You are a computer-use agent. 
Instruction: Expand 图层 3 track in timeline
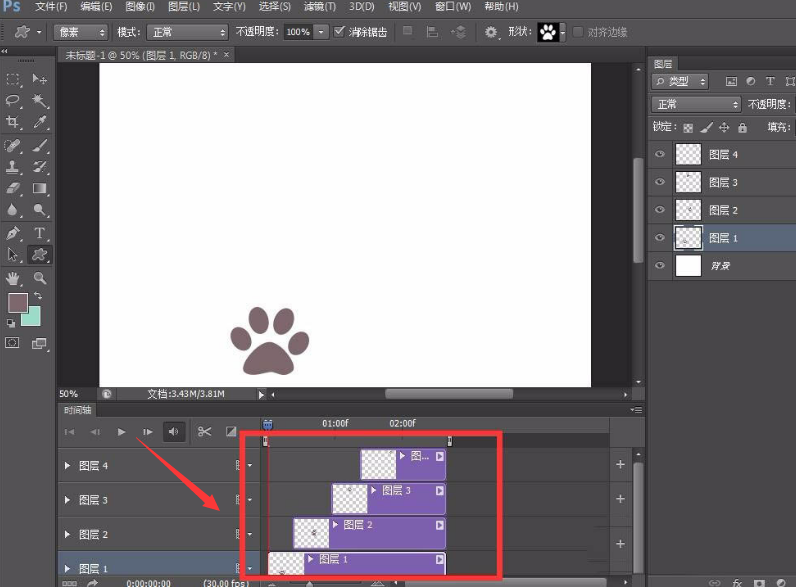click(x=68, y=500)
